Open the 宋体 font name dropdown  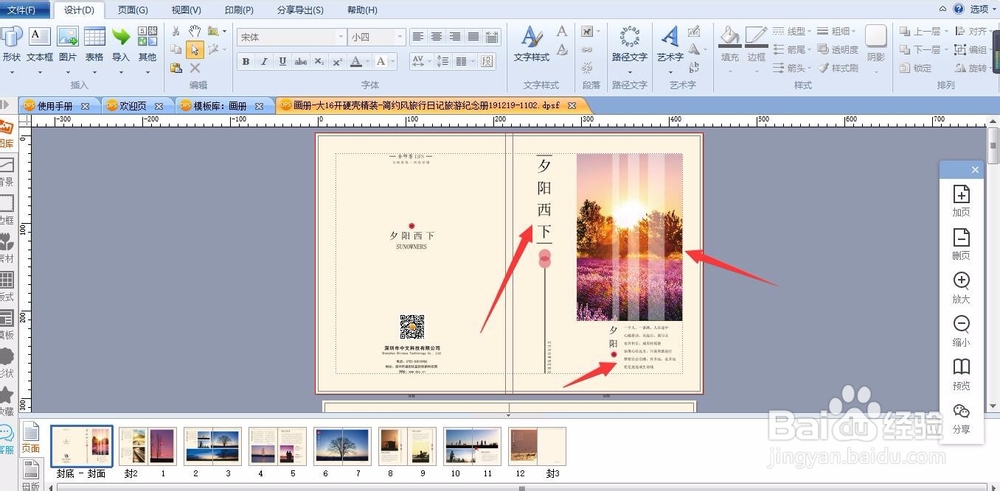(341, 37)
